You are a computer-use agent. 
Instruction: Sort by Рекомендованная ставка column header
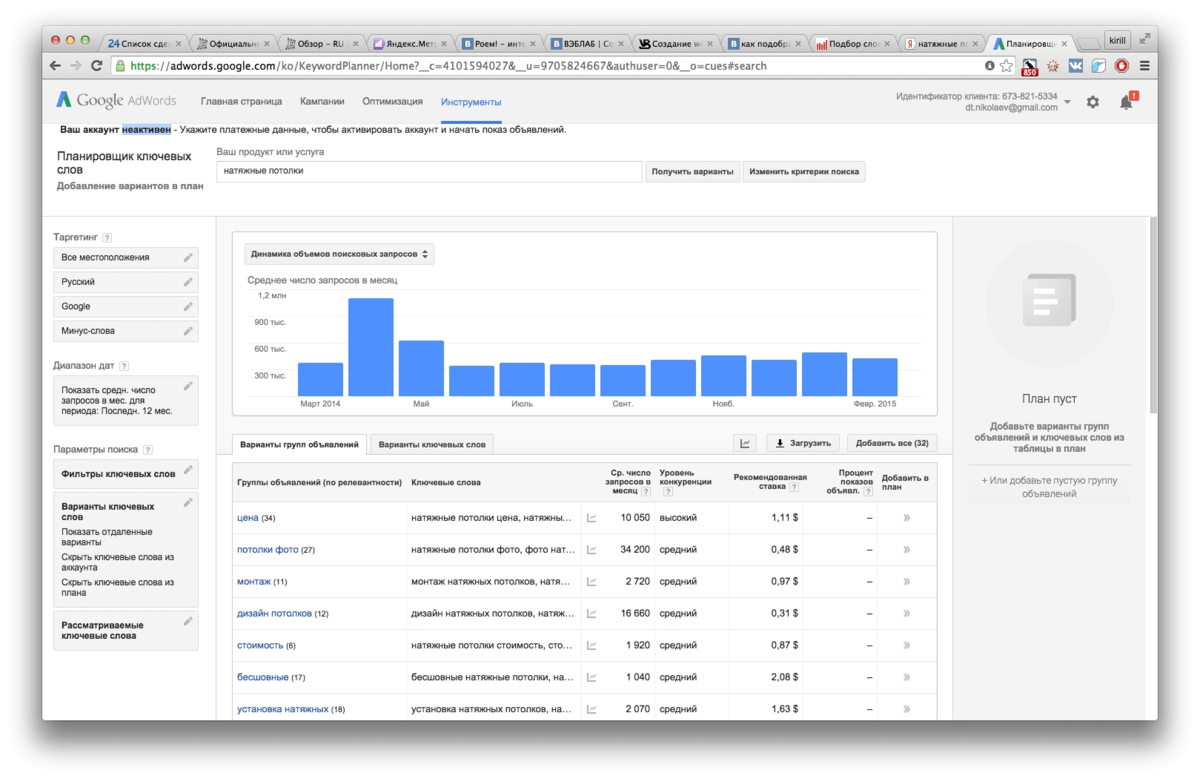point(769,482)
